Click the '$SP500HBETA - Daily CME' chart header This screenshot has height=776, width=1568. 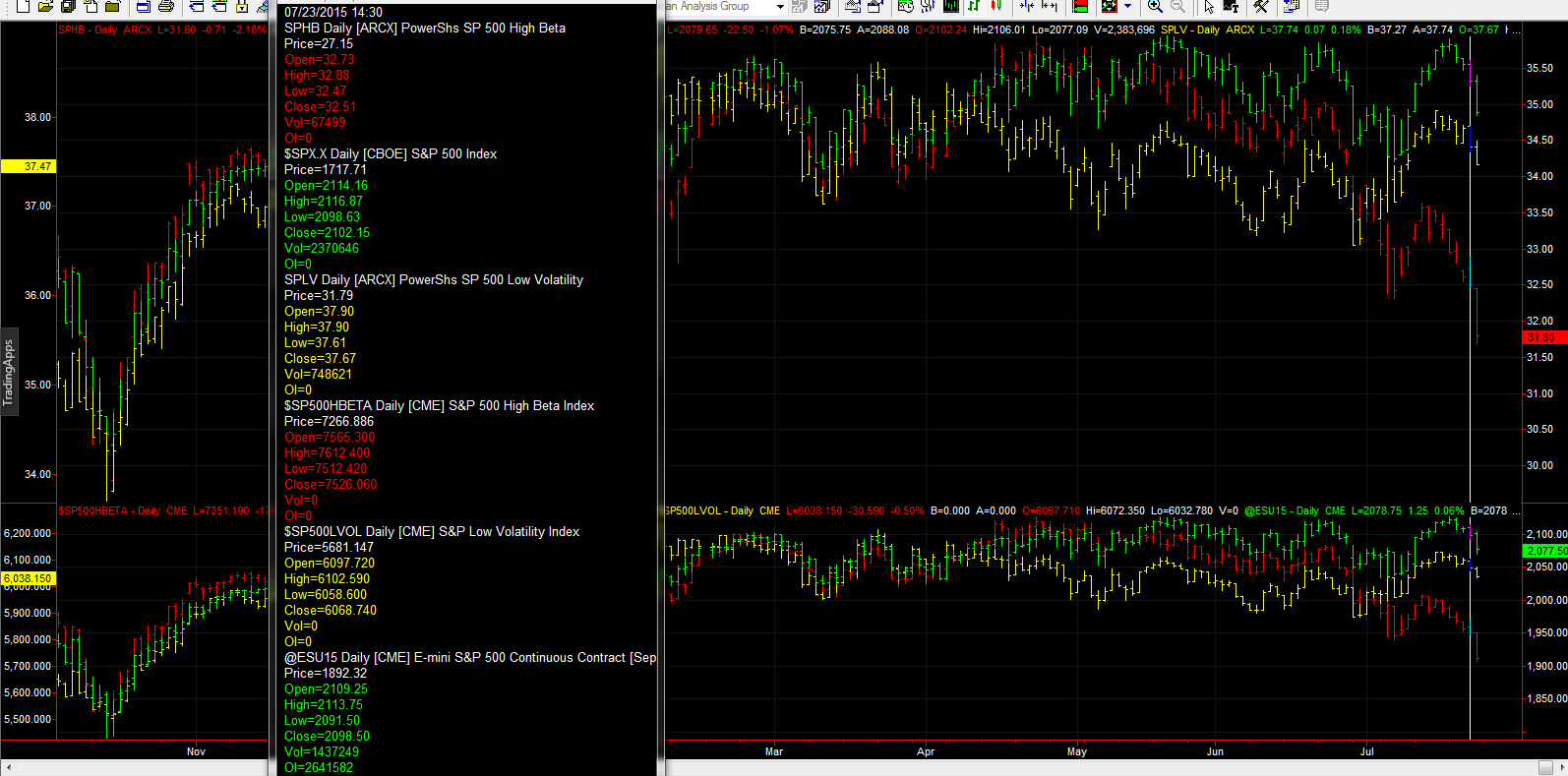(123, 510)
